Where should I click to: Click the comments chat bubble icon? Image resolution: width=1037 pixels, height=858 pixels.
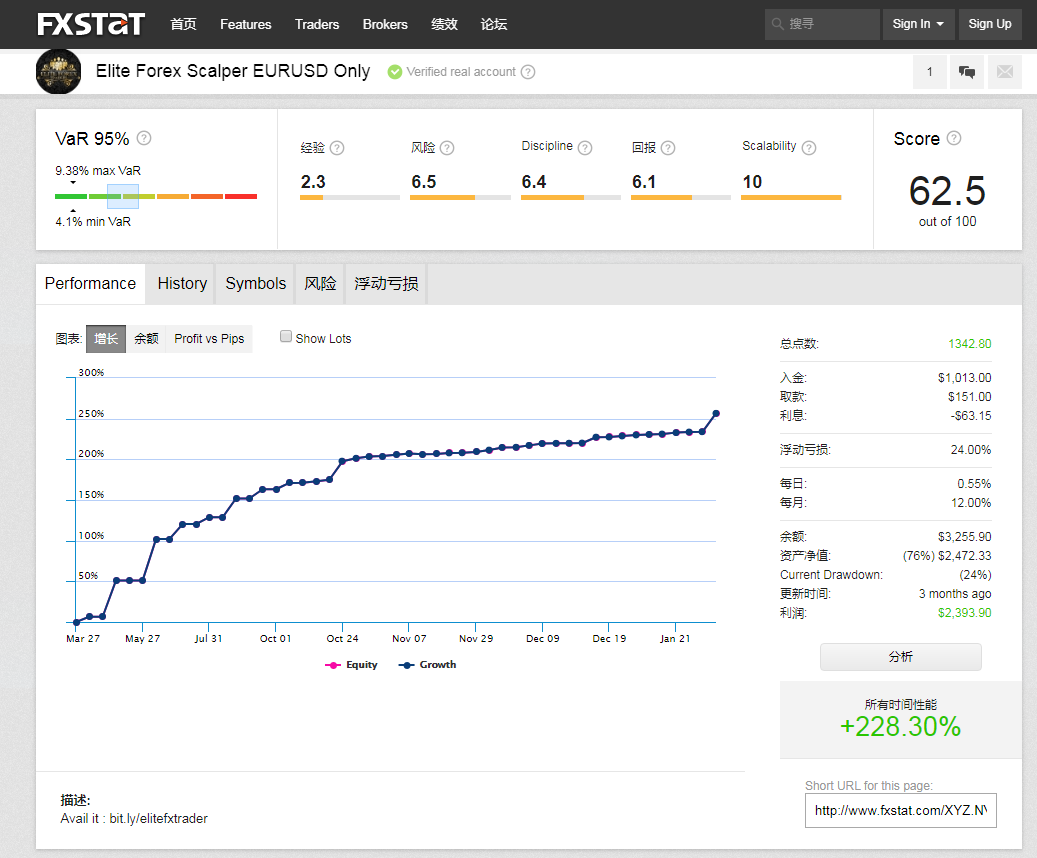click(967, 72)
